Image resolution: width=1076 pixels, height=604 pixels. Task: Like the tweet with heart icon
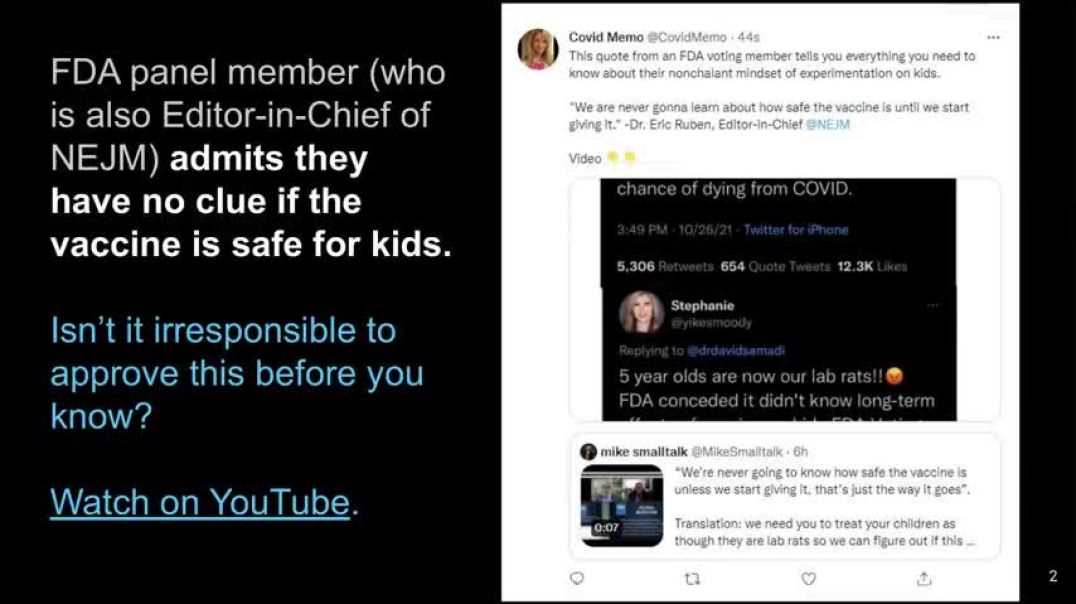[808, 579]
